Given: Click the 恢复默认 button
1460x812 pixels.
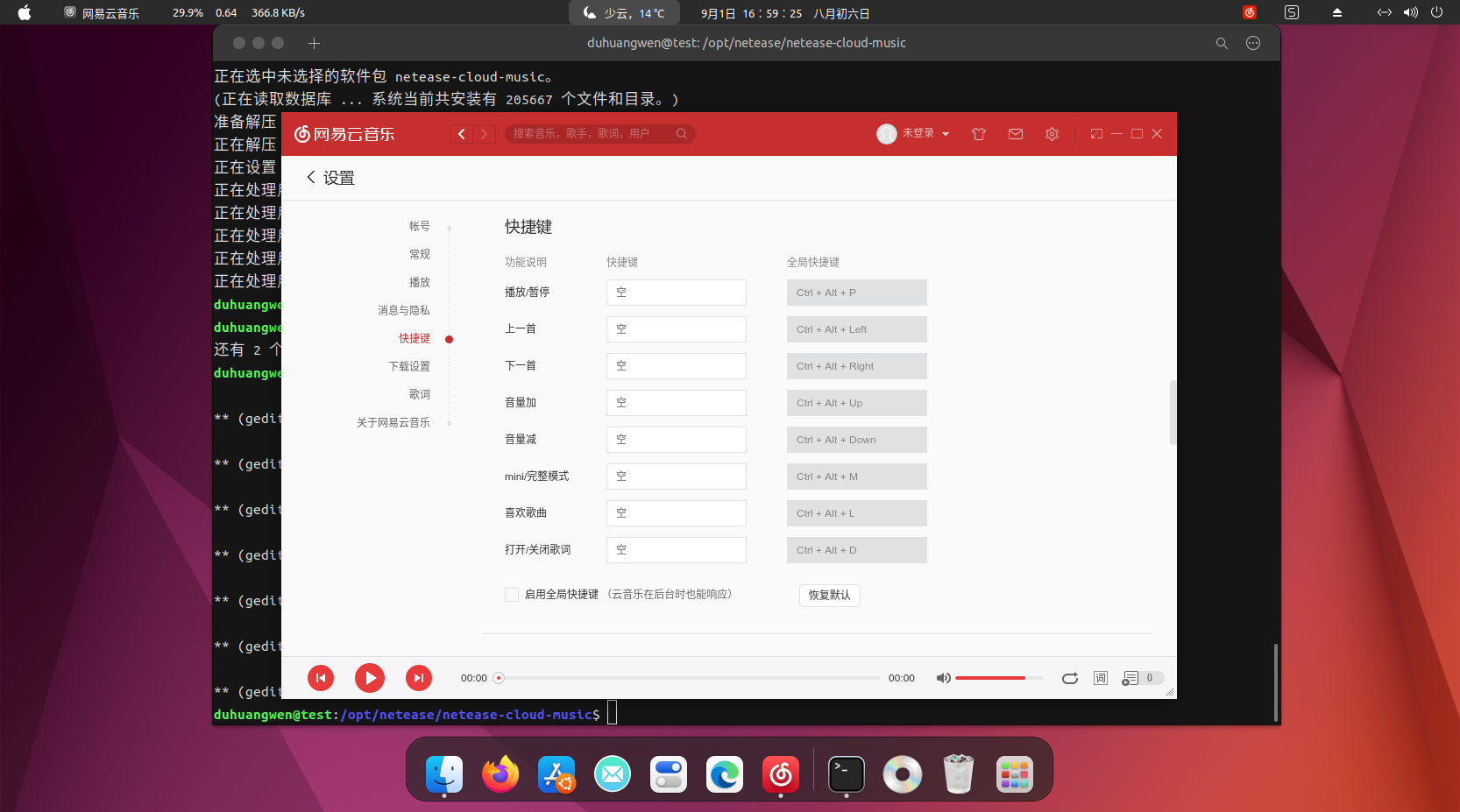Looking at the screenshot, I should point(830,596).
